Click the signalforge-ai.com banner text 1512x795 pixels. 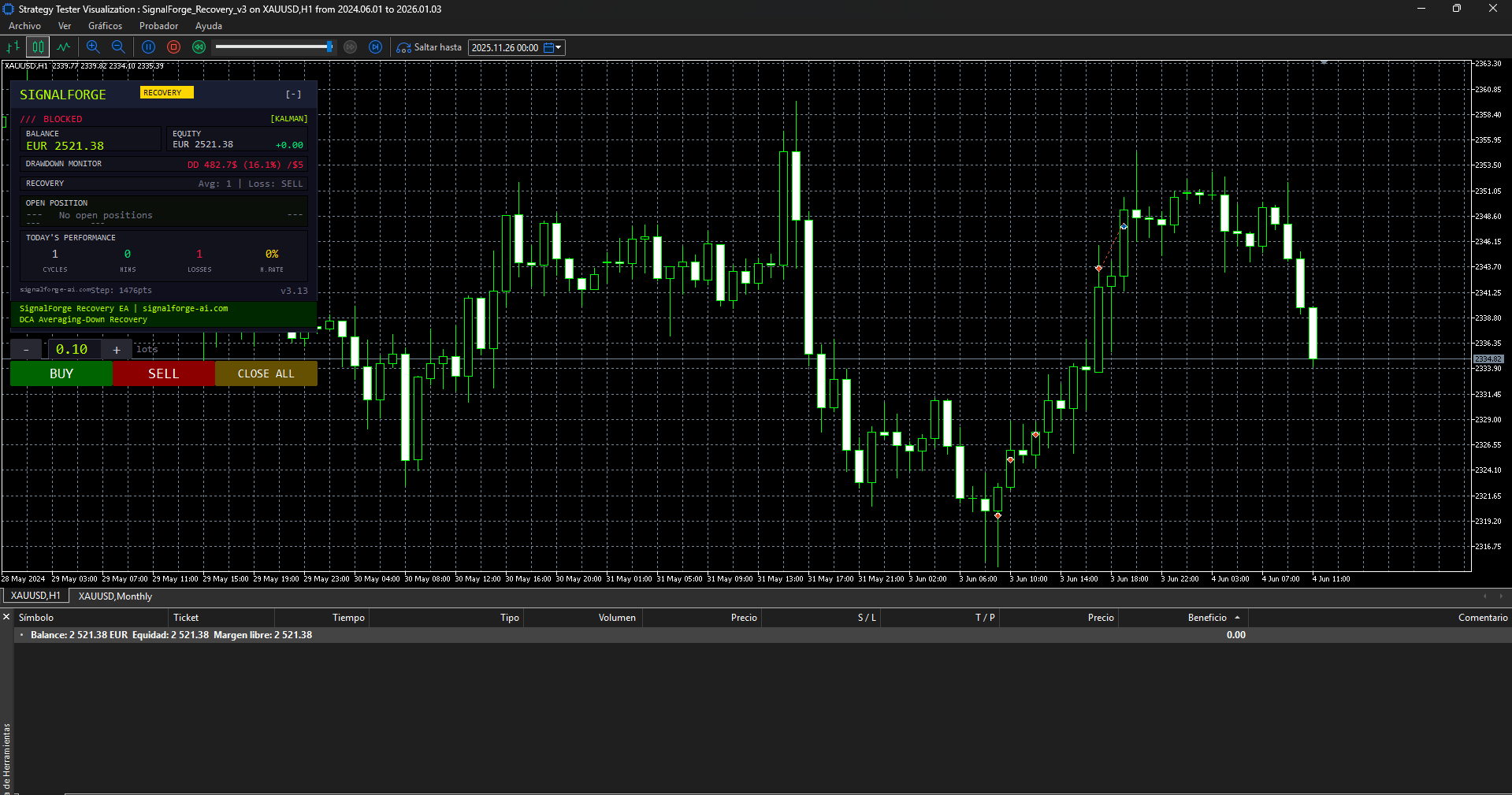(x=185, y=309)
